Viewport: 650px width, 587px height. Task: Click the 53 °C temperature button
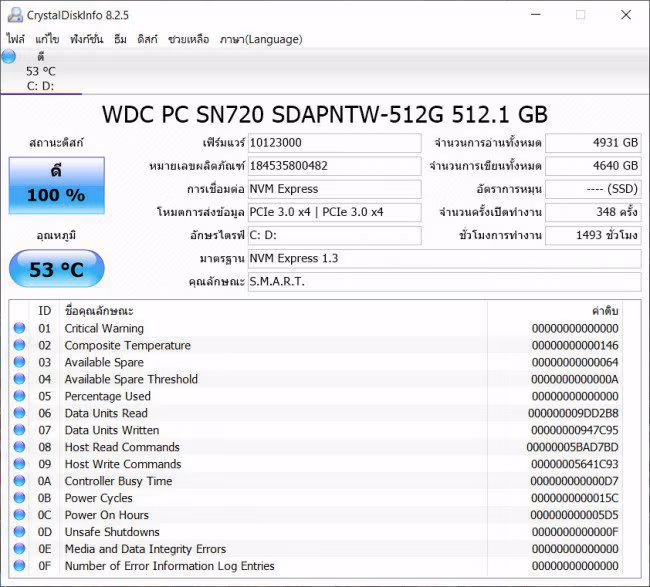(x=57, y=269)
